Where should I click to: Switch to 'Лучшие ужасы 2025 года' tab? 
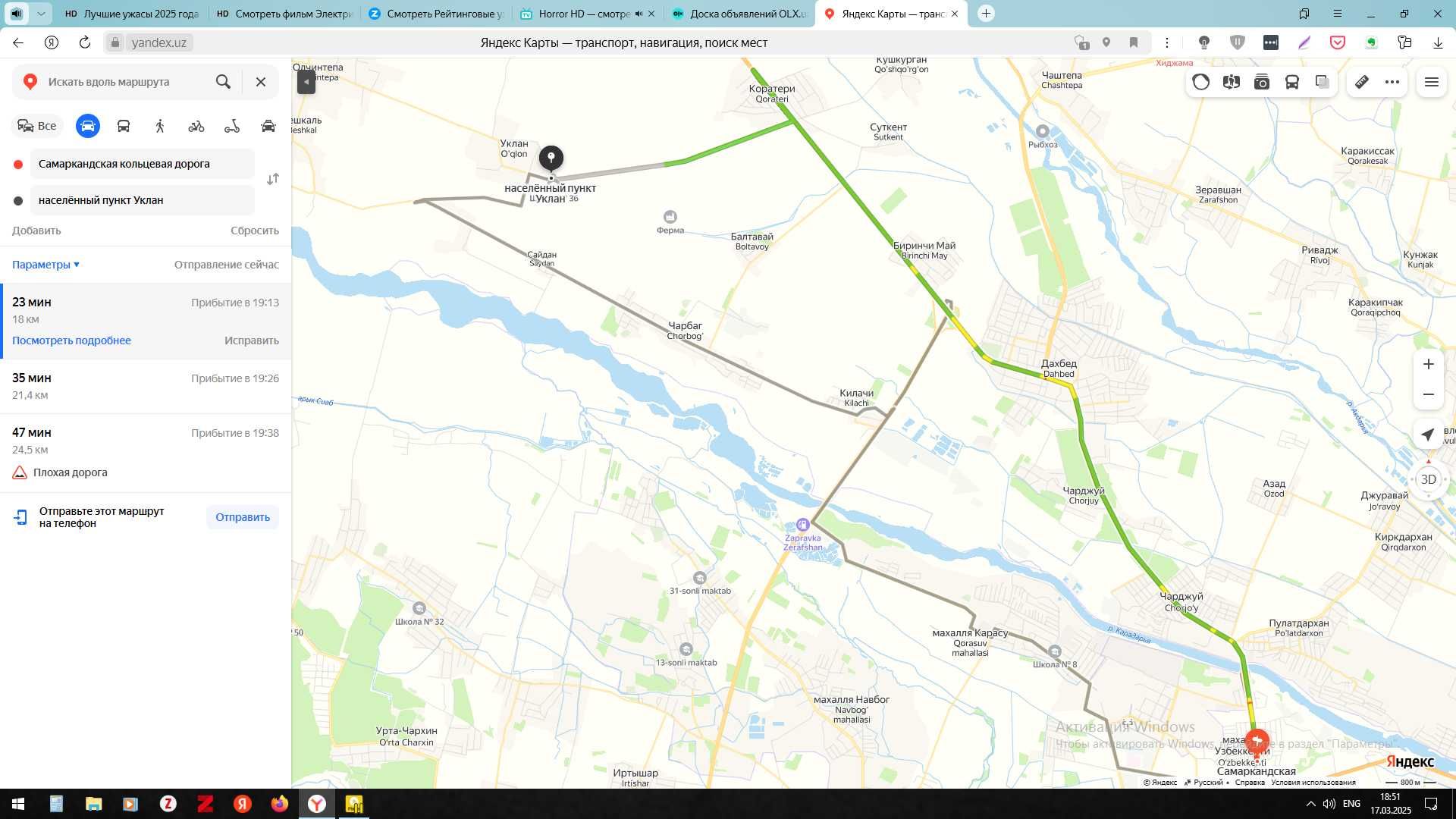tap(132, 14)
